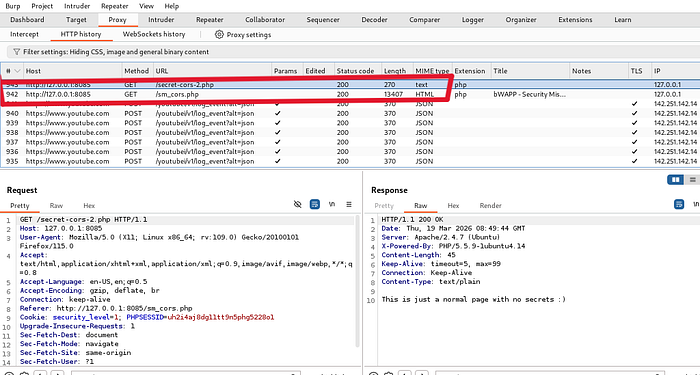
Task: Open the Decoder tab
Action: click(374, 20)
